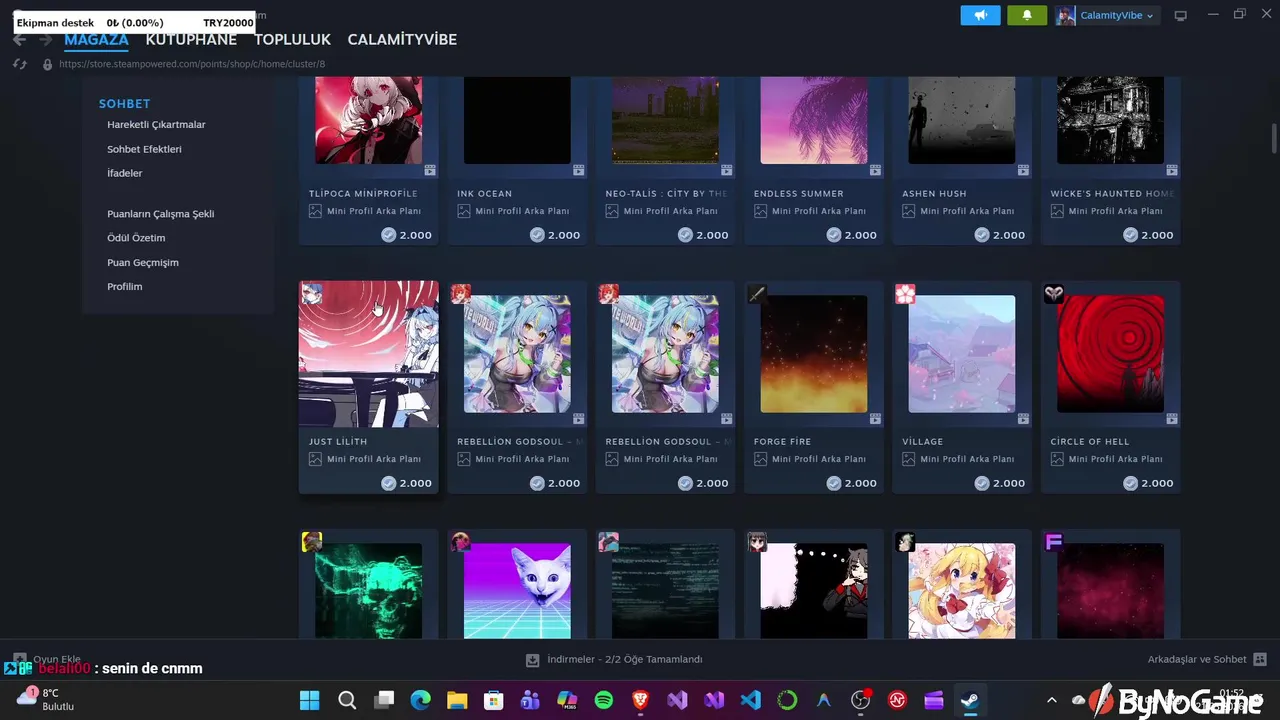Open the Friends & Chat icon at bottom right
This screenshot has width=1280, height=720.
(1259, 660)
